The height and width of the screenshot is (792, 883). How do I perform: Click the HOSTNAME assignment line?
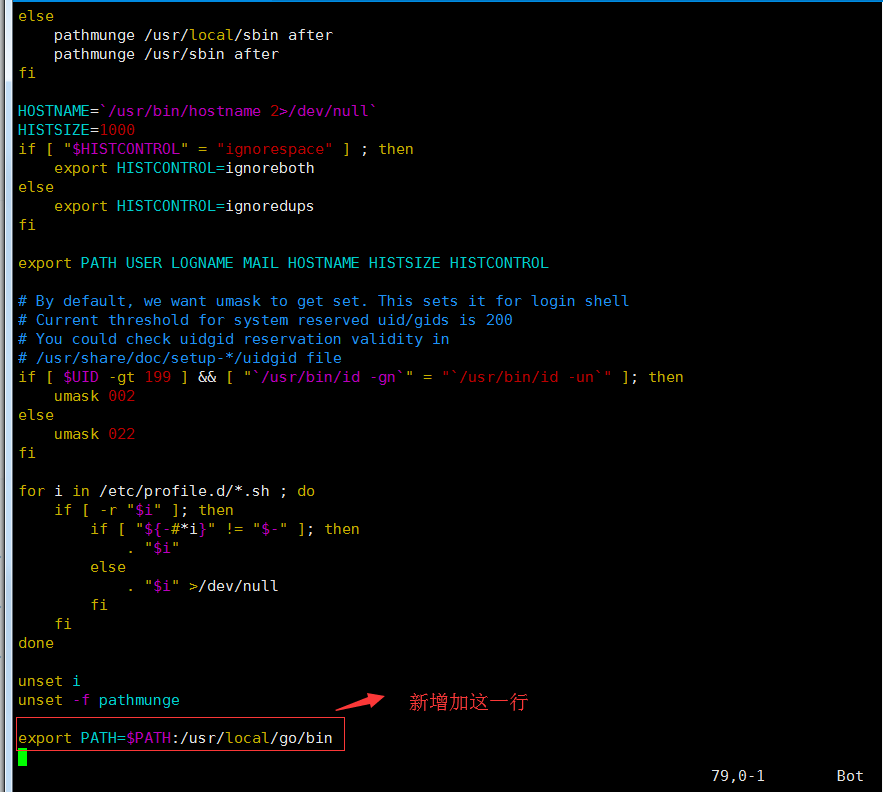click(x=197, y=111)
